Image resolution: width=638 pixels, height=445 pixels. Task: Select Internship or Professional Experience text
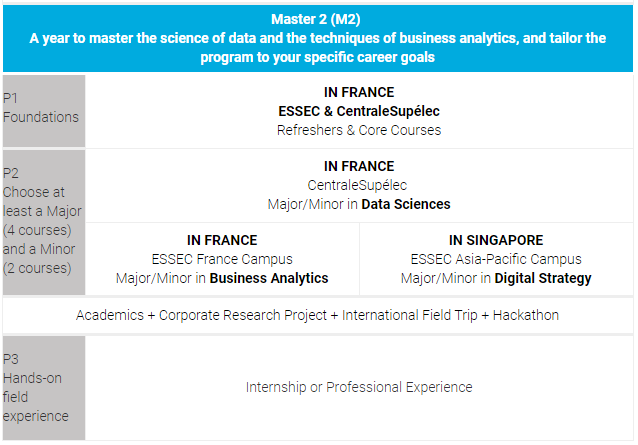pyautogui.click(x=359, y=387)
